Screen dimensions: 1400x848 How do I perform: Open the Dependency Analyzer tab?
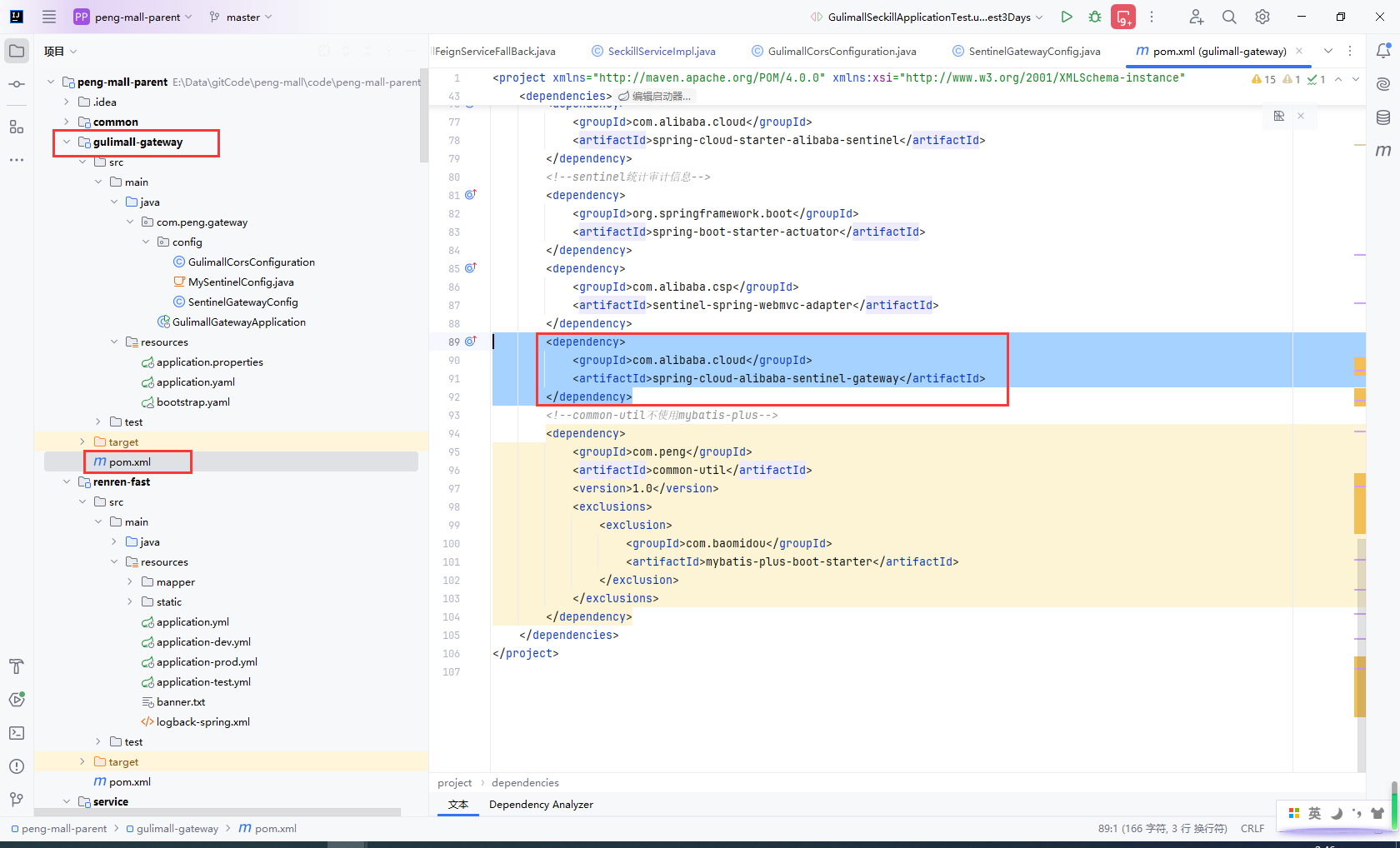(541, 804)
